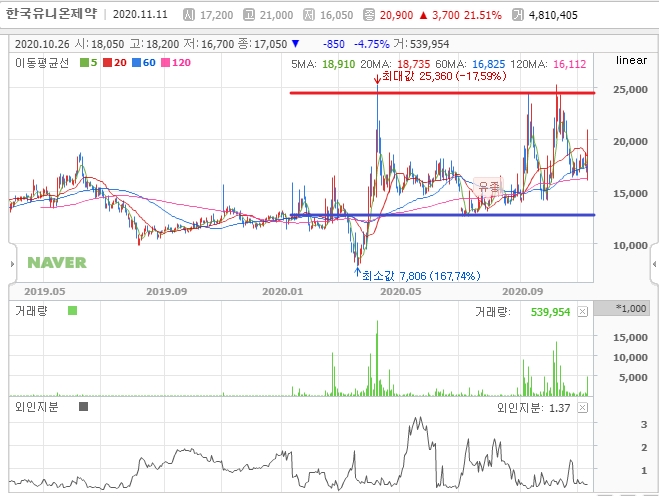
Task: Click the 60MA value 16,825
Action: (488, 64)
